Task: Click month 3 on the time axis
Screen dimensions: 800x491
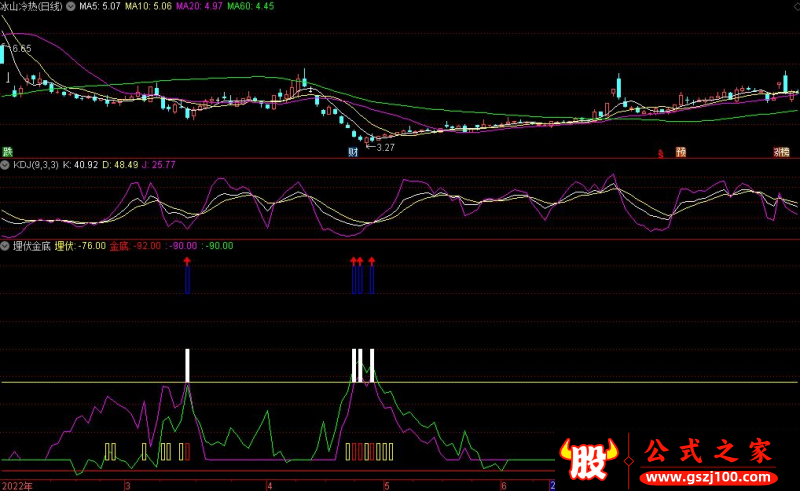Action: [x=128, y=486]
